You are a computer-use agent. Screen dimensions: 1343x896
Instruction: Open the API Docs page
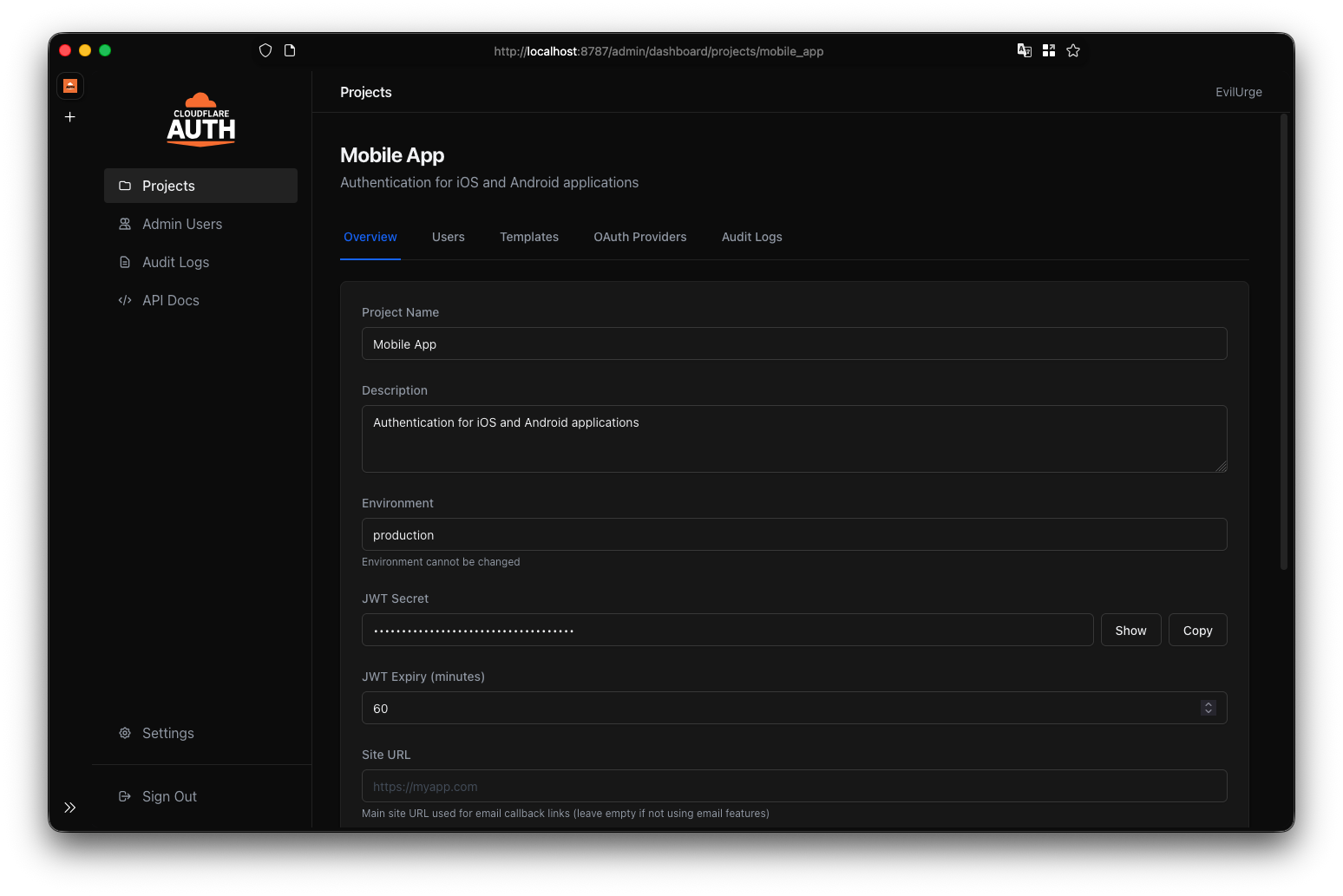(200, 300)
